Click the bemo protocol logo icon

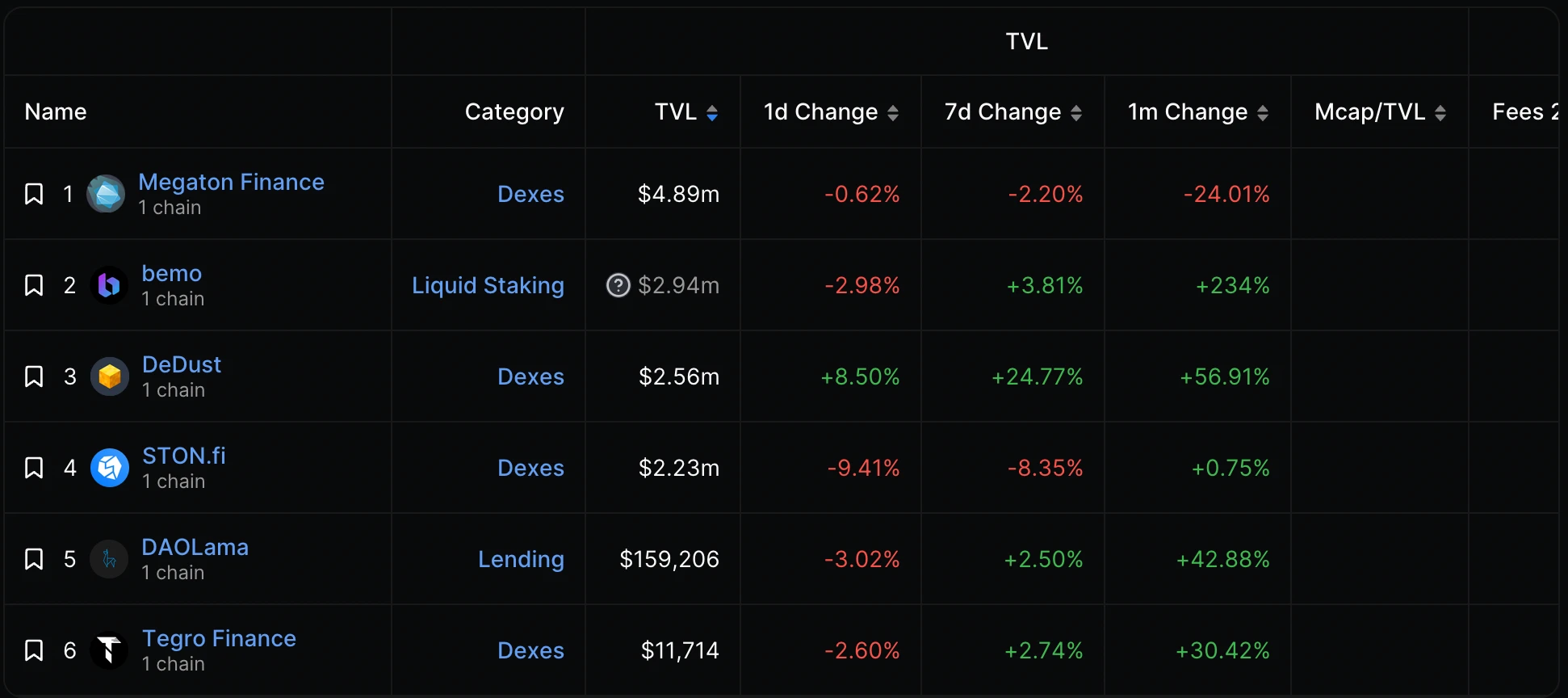coord(109,285)
